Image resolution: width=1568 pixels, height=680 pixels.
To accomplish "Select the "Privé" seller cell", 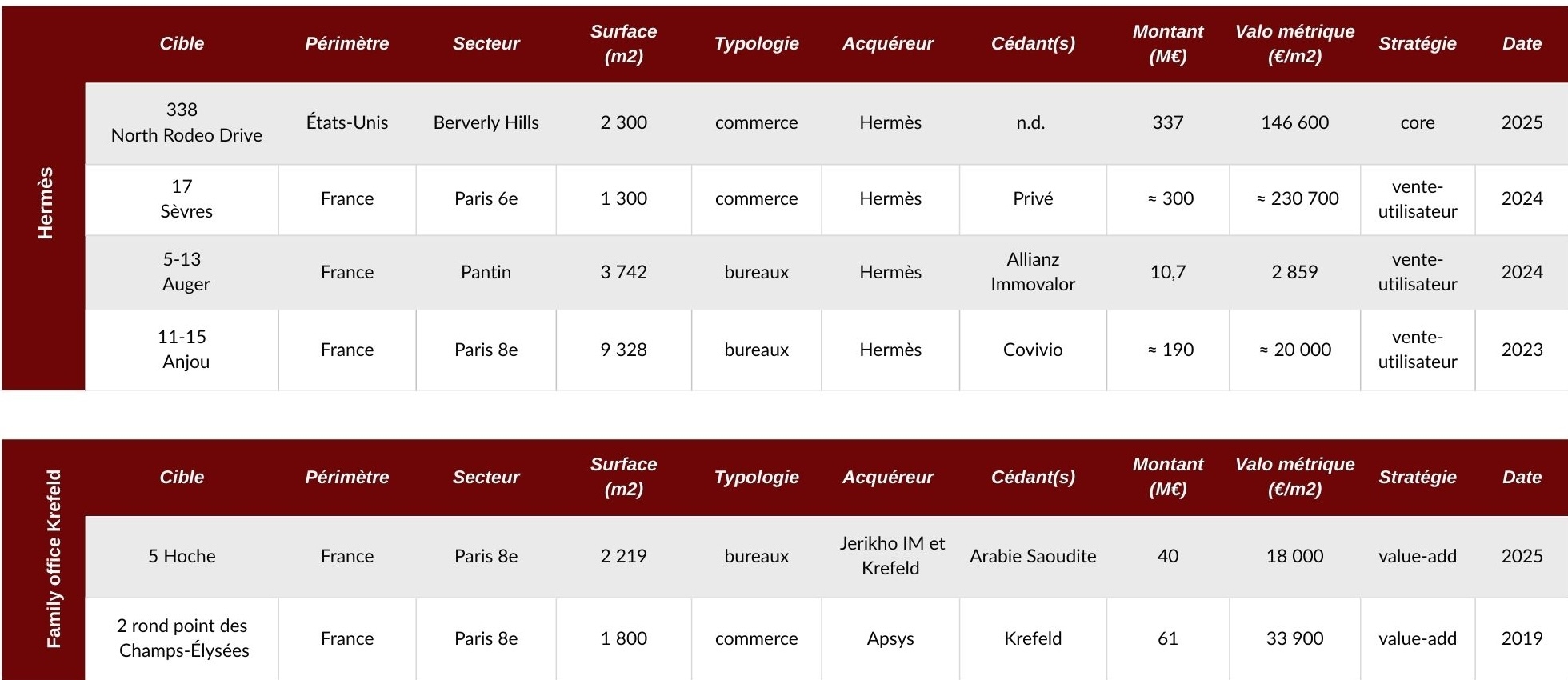I will 1032,198.
